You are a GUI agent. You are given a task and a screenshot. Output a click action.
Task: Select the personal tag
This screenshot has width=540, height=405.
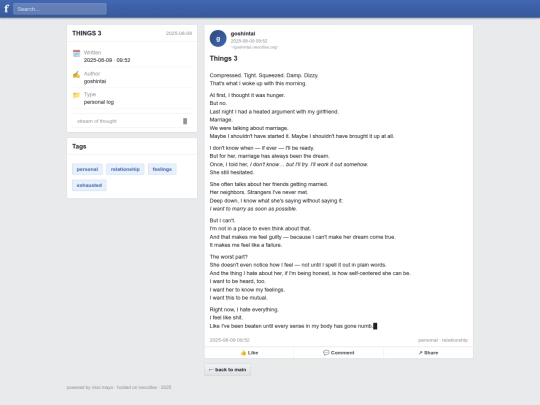87,169
